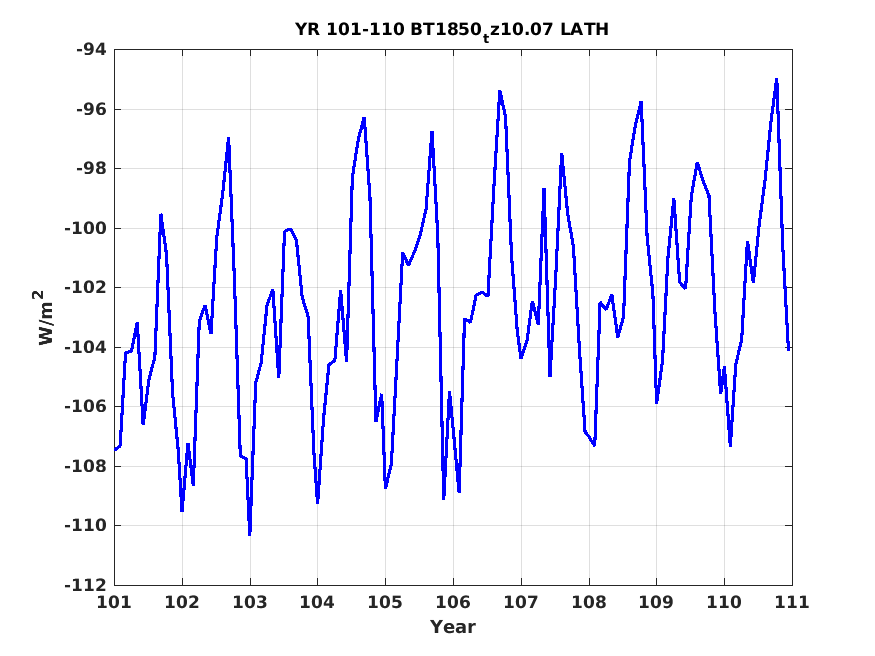Click x-axis tick label '101'

114,602
